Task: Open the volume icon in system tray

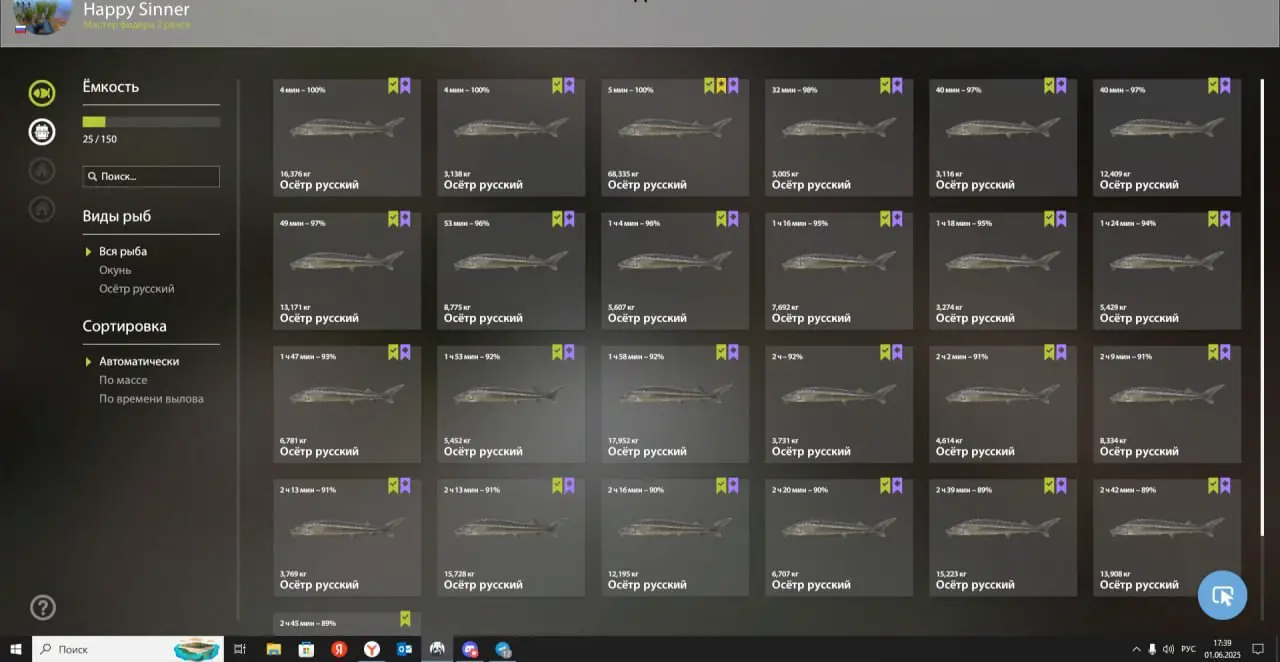Action: [1169, 649]
